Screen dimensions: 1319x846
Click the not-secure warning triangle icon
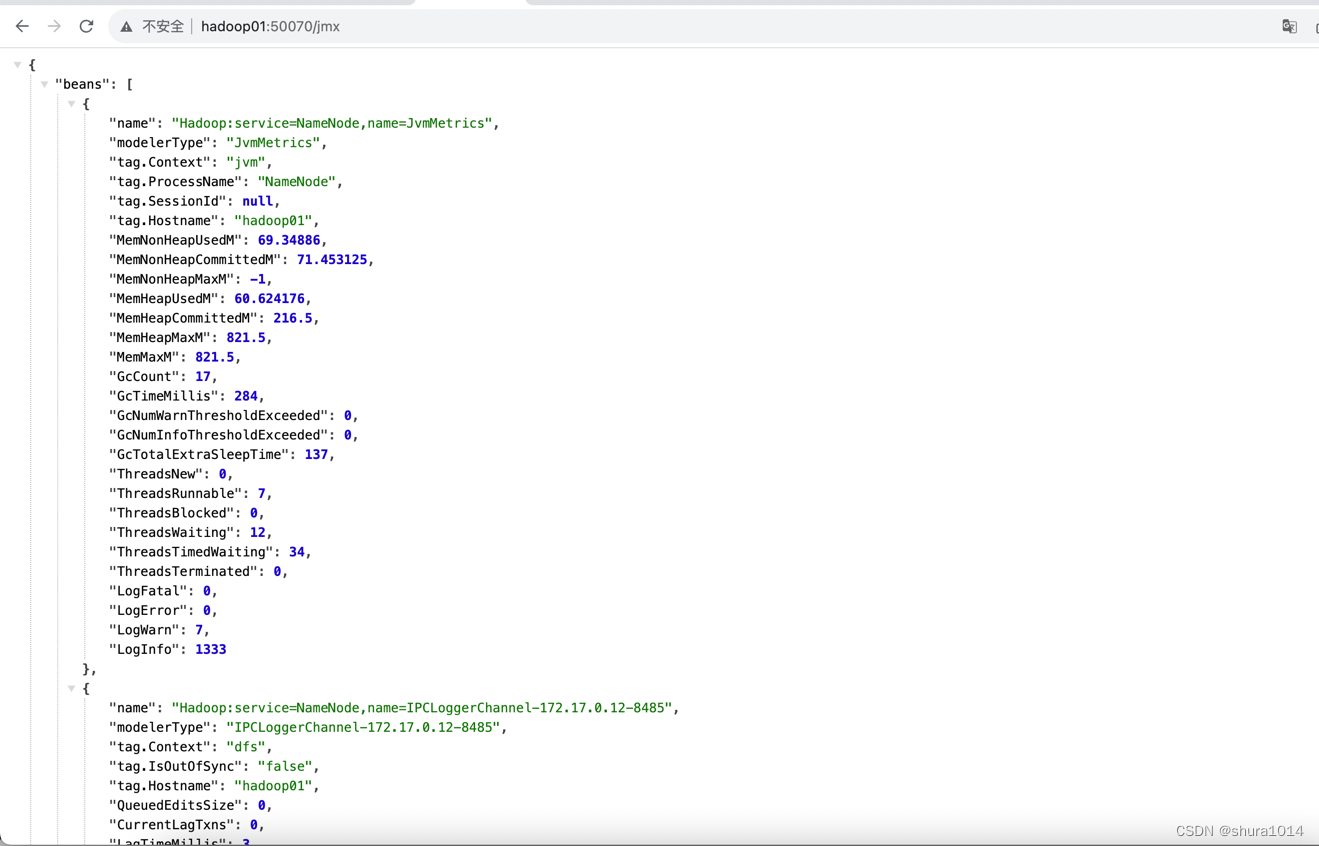coord(126,27)
